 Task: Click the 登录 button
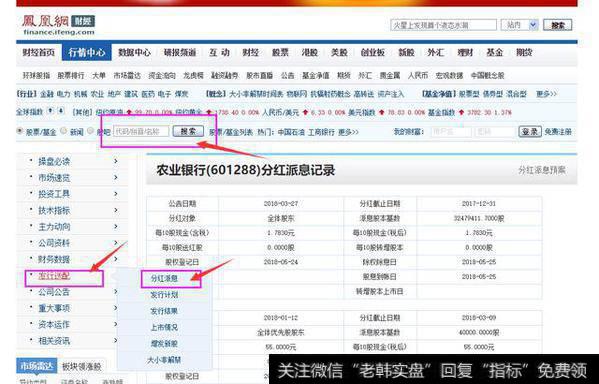point(530,132)
